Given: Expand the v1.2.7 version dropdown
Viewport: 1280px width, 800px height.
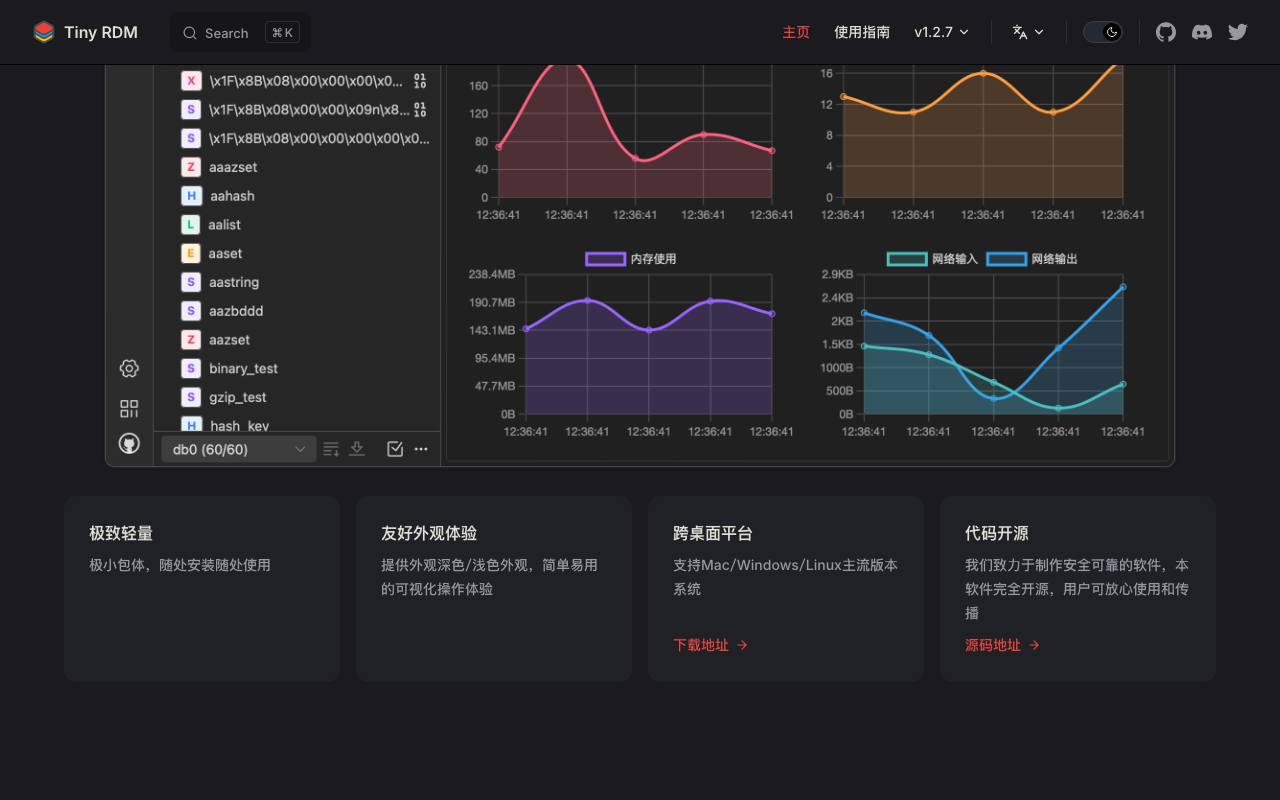Looking at the screenshot, I should click(x=941, y=32).
